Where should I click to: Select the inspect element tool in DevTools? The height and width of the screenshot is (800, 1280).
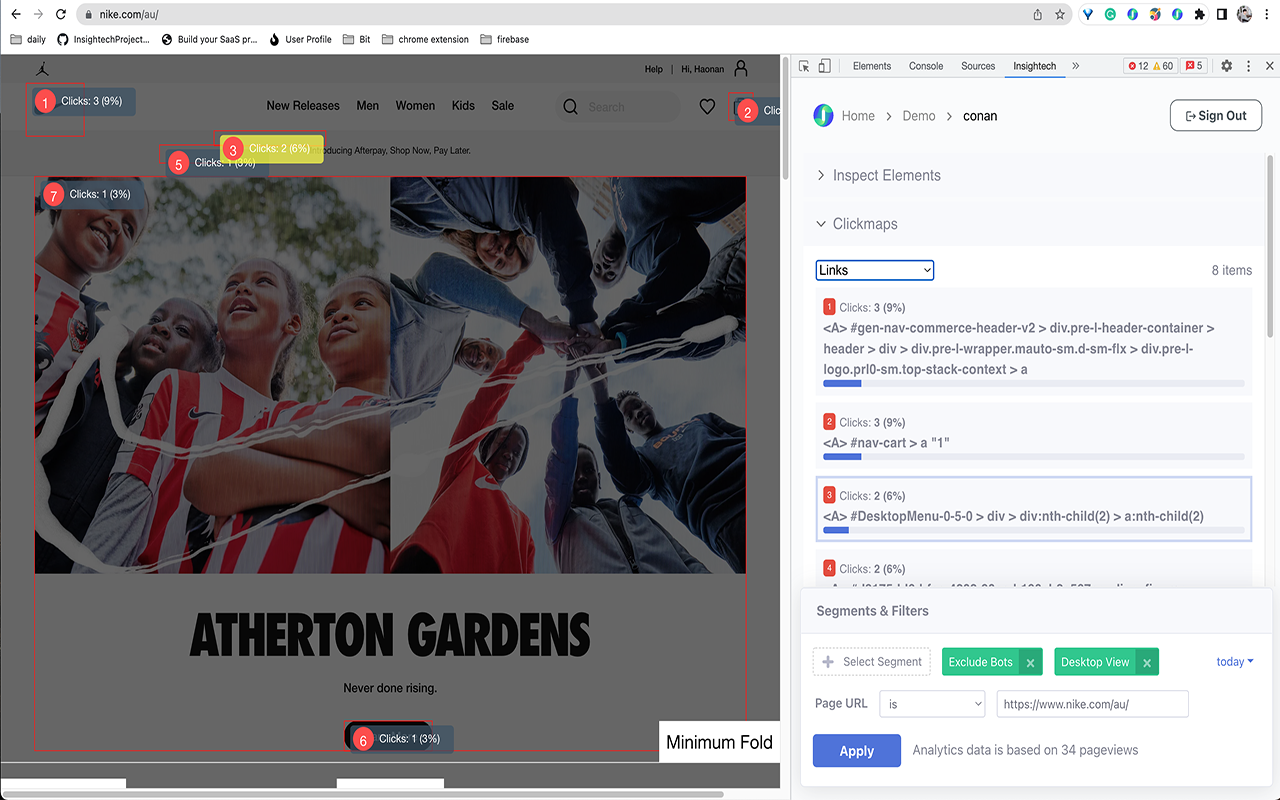click(x=805, y=65)
